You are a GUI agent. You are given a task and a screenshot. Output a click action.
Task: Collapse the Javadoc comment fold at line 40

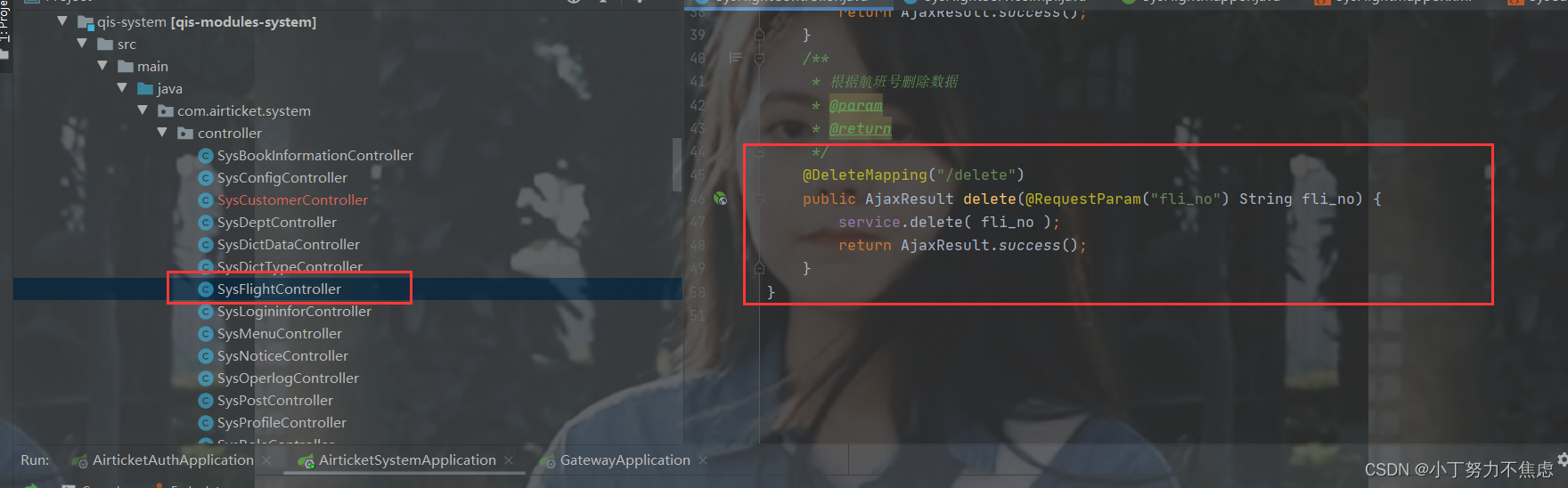click(x=759, y=58)
